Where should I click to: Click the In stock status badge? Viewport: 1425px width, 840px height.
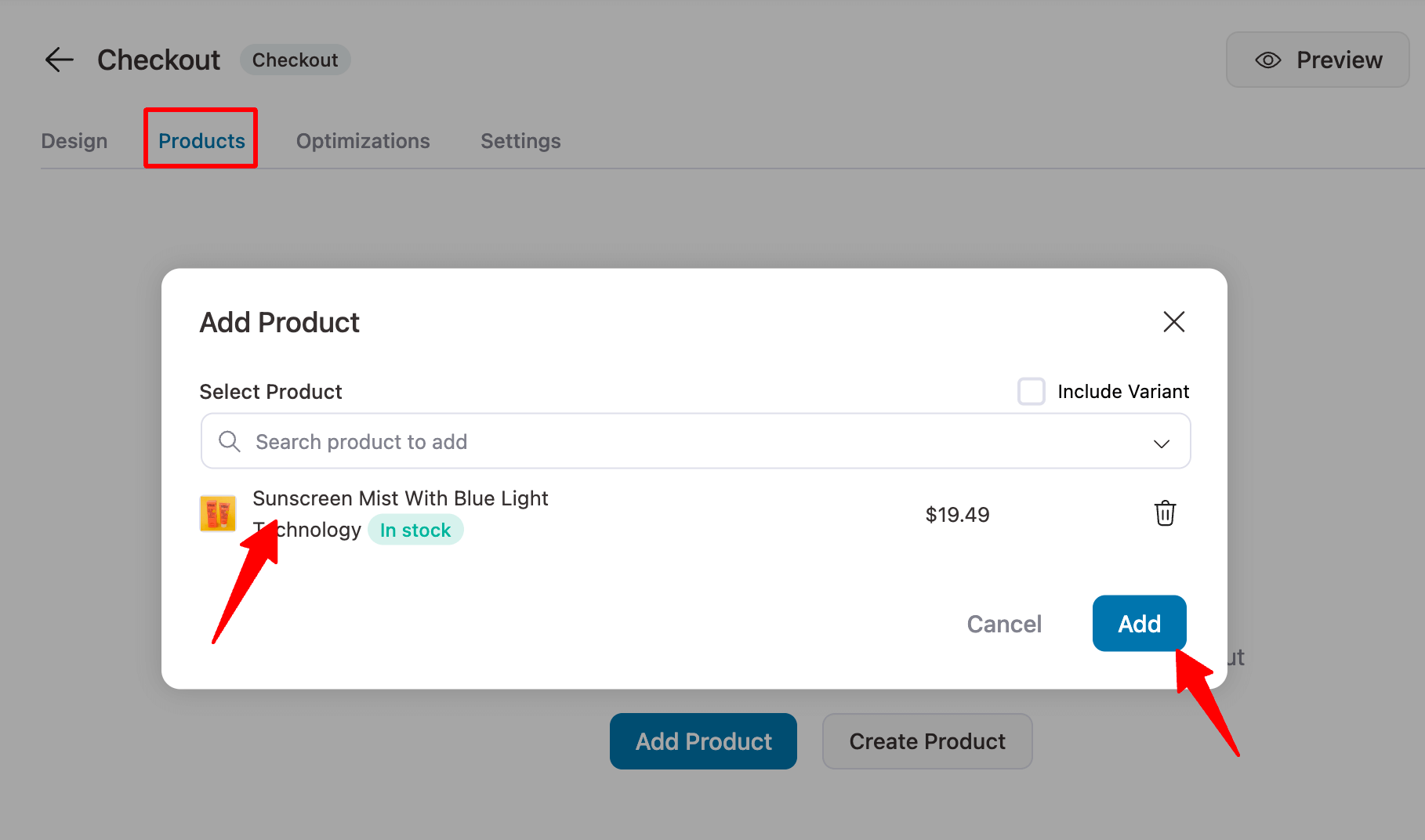click(415, 530)
